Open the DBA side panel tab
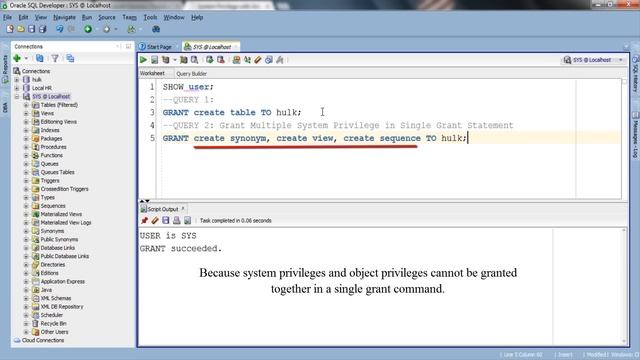The height and width of the screenshot is (360, 640). point(5,107)
